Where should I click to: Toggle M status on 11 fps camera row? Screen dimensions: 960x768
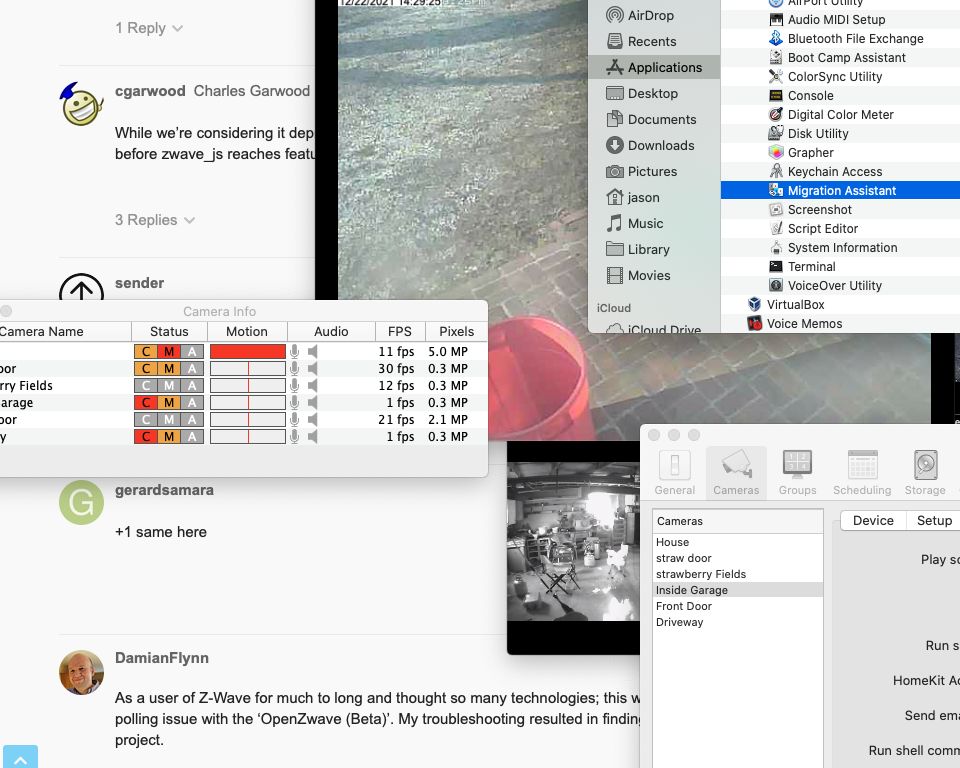pos(169,352)
